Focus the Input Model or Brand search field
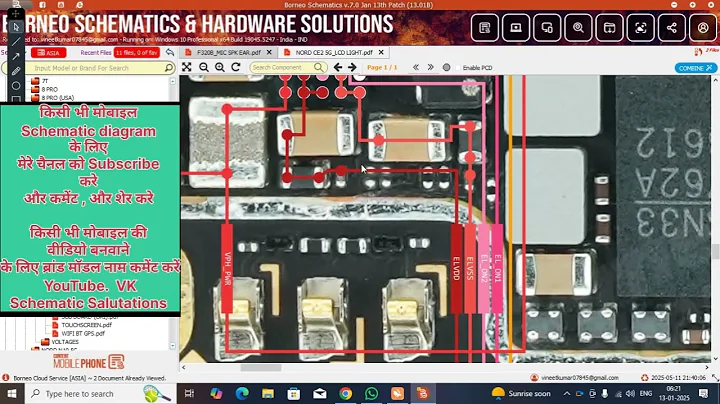The height and width of the screenshot is (404, 720). tap(89, 68)
